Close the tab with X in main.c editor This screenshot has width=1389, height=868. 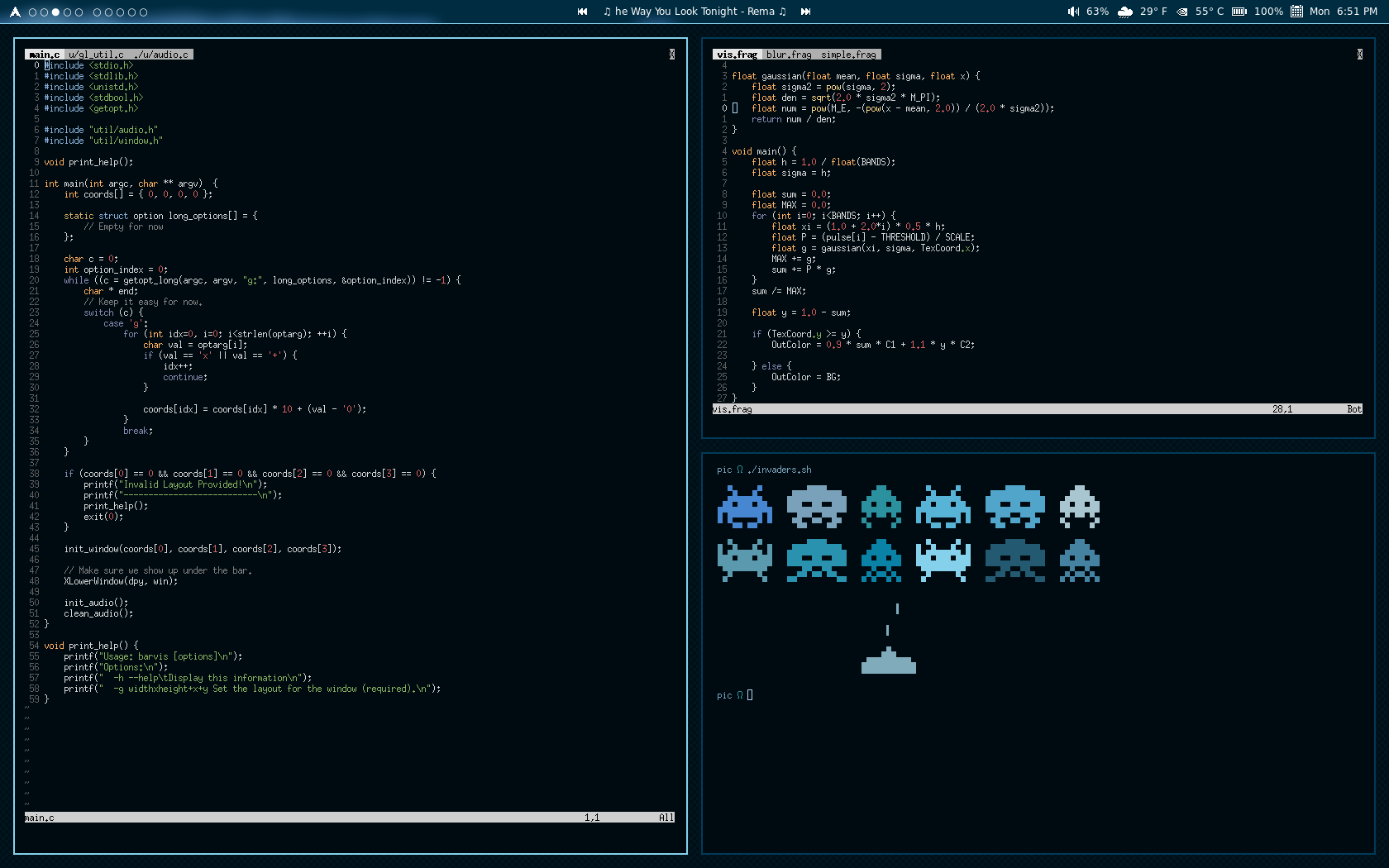pyautogui.click(x=671, y=55)
